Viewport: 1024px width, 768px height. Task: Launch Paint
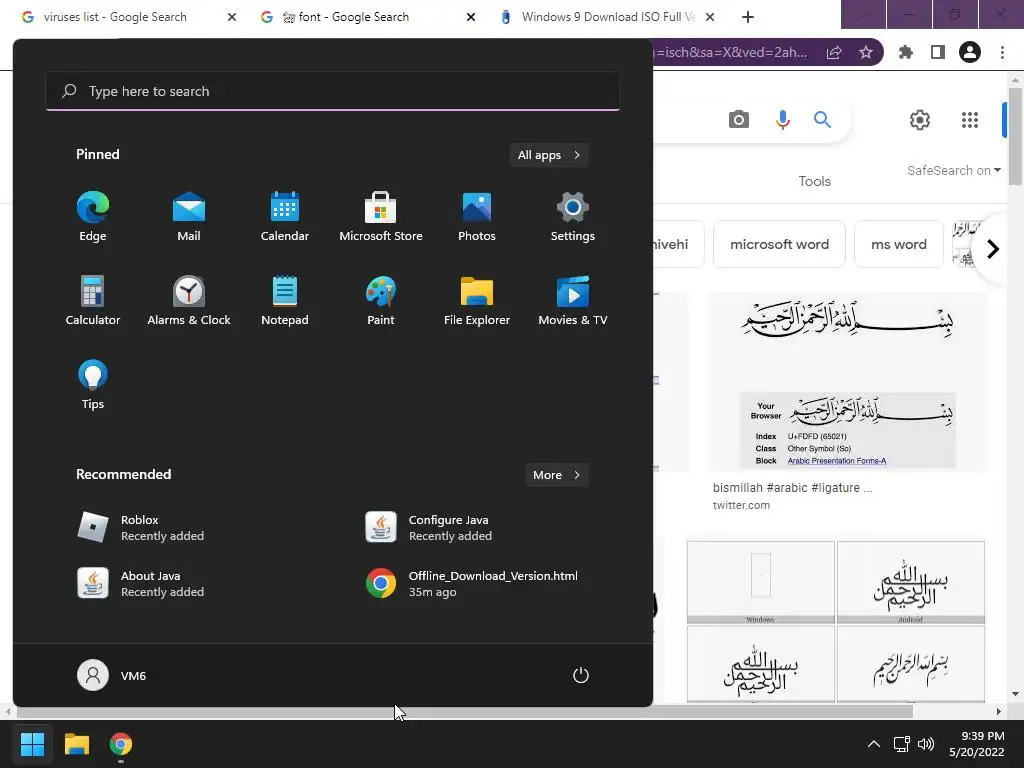pos(381,300)
